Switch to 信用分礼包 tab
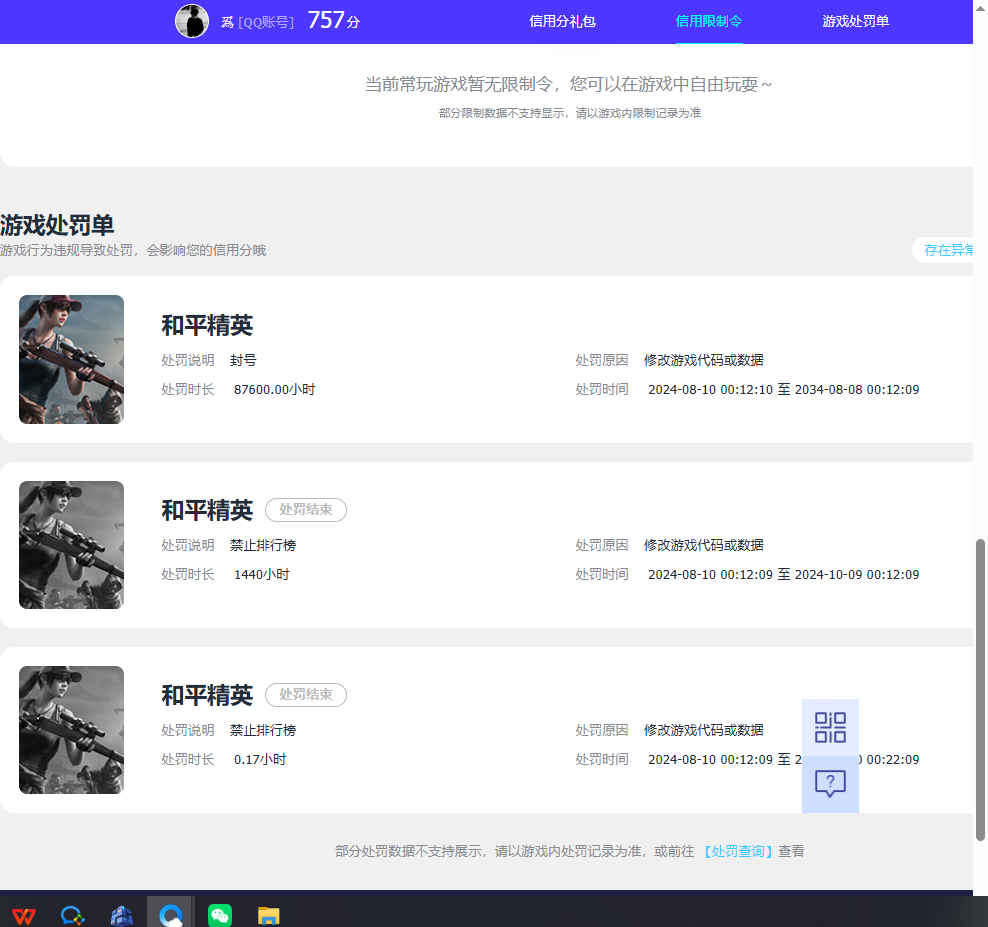The height and width of the screenshot is (927, 988). click(562, 21)
